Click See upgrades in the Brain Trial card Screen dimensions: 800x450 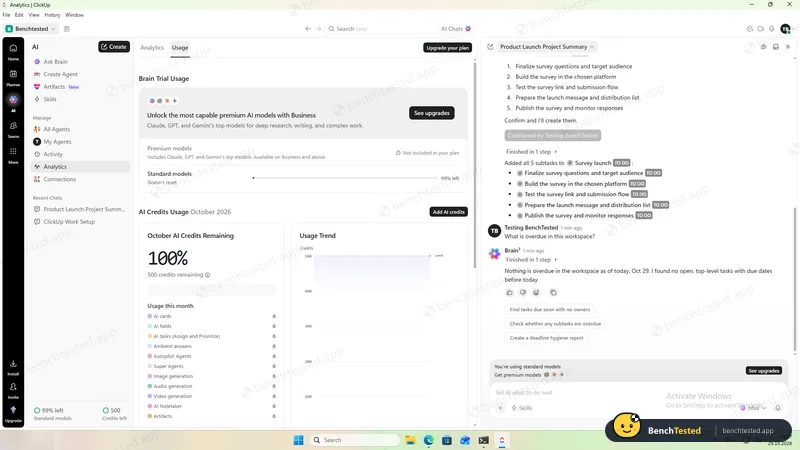tap(432, 113)
